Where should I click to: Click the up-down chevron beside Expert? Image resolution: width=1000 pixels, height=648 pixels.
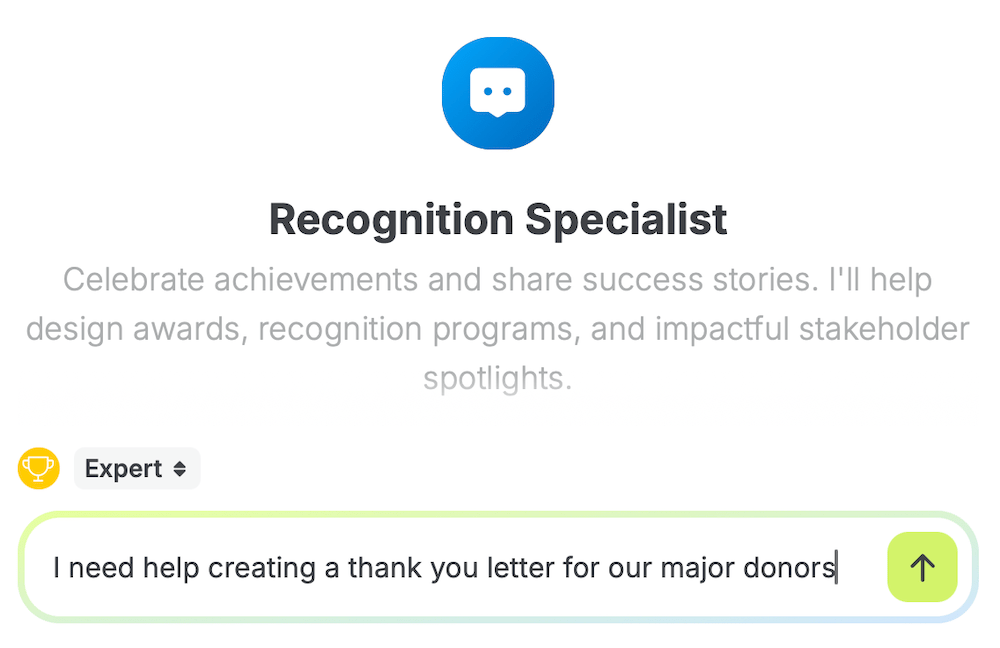pos(180,469)
